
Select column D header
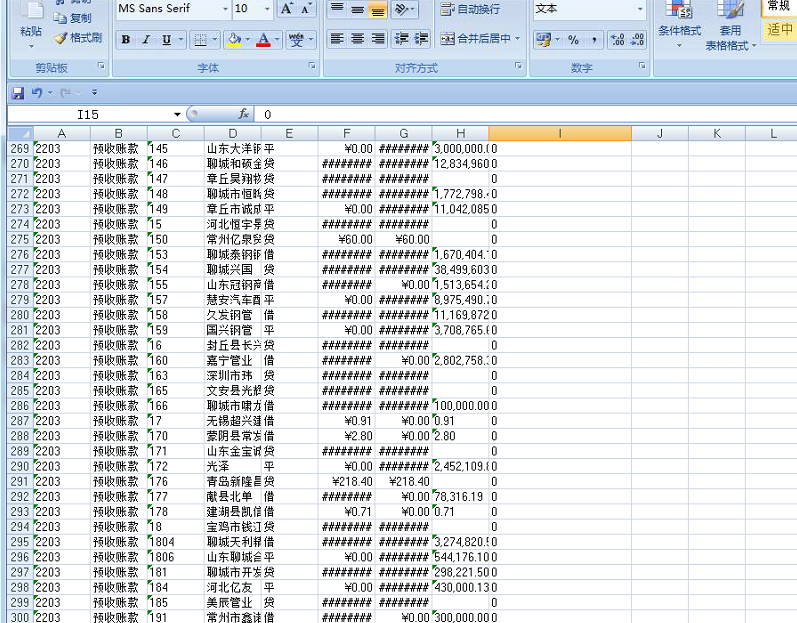coord(233,134)
